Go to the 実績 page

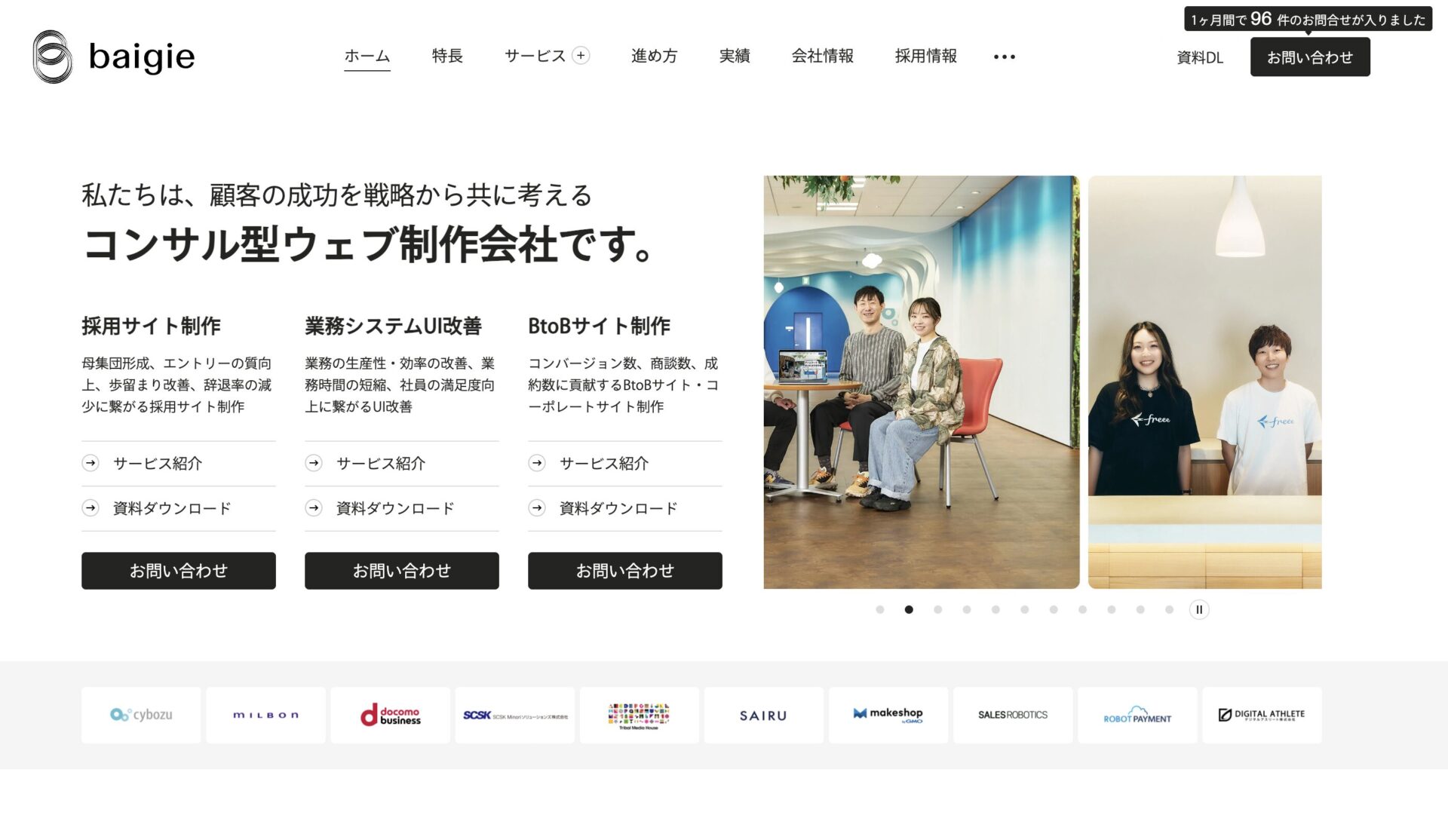pyautogui.click(x=735, y=56)
